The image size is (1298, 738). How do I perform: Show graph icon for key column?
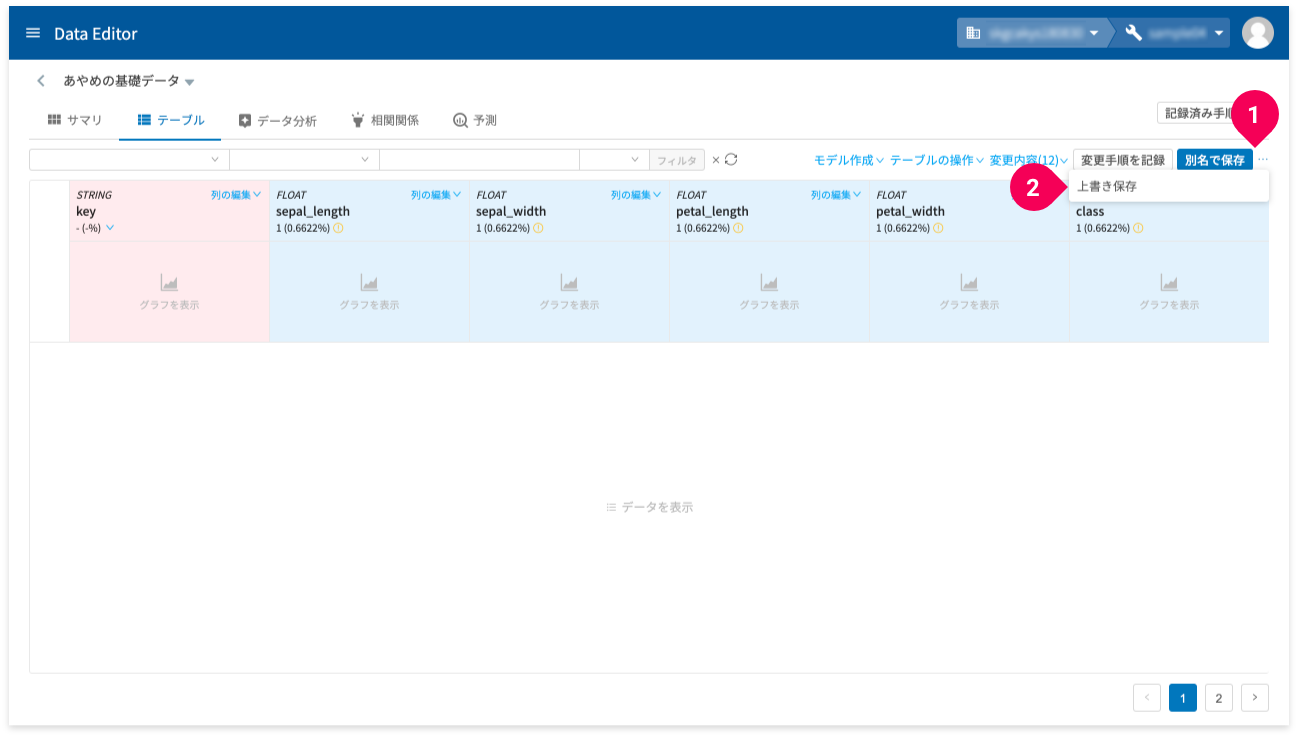click(169, 284)
